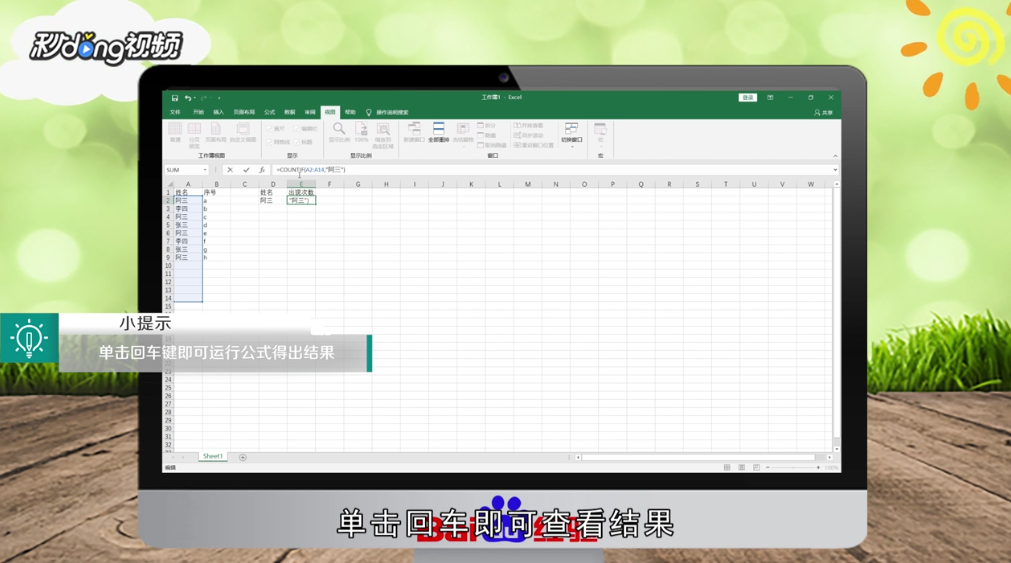
Task: Expand the formula bar chevron
Action: [835, 170]
